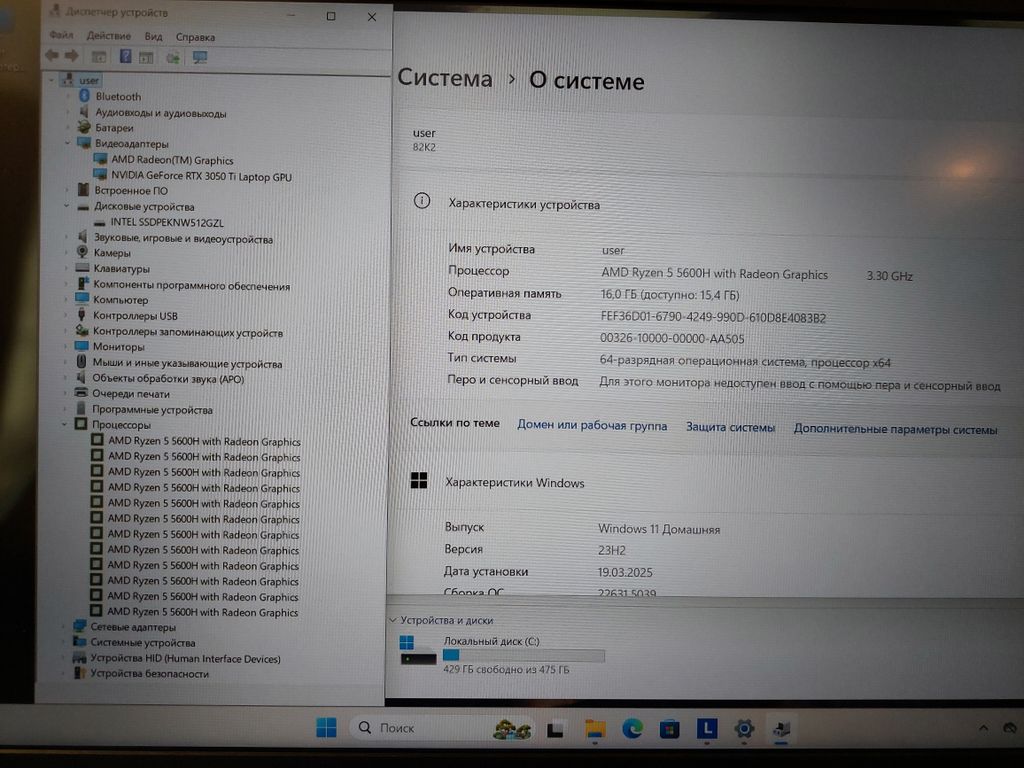
Task: Click the Forward arrow in Device Manager toolbar
Action: click(x=71, y=56)
